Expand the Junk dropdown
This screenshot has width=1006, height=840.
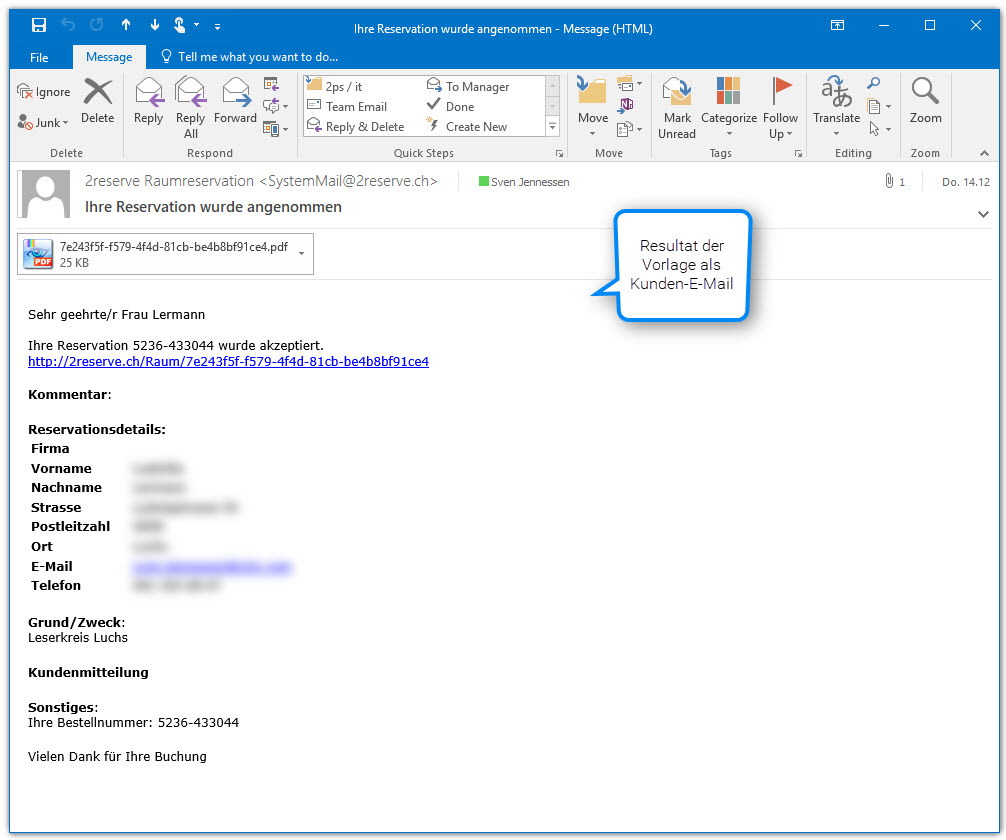[x=44, y=123]
